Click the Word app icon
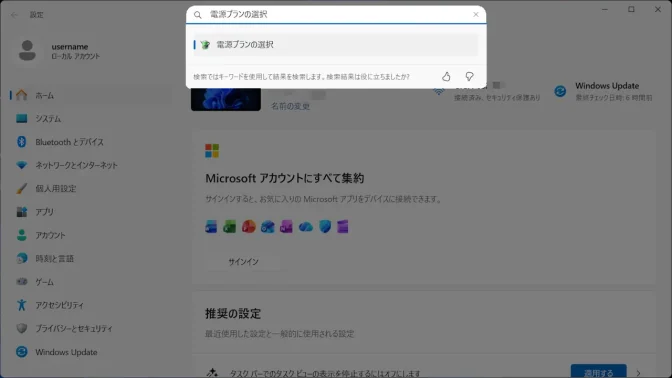This screenshot has height=378, width=672. point(211,227)
